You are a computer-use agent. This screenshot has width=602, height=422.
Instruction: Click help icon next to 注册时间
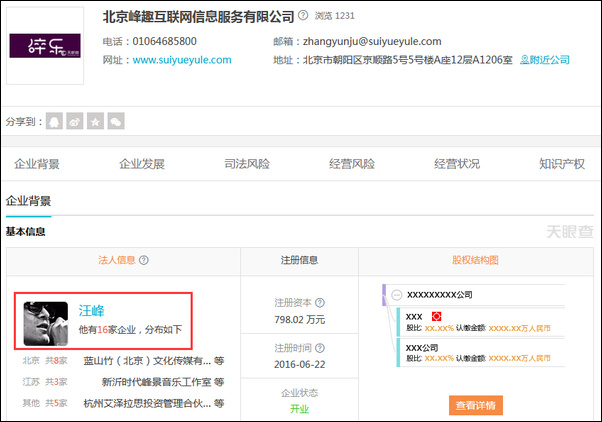(x=320, y=348)
